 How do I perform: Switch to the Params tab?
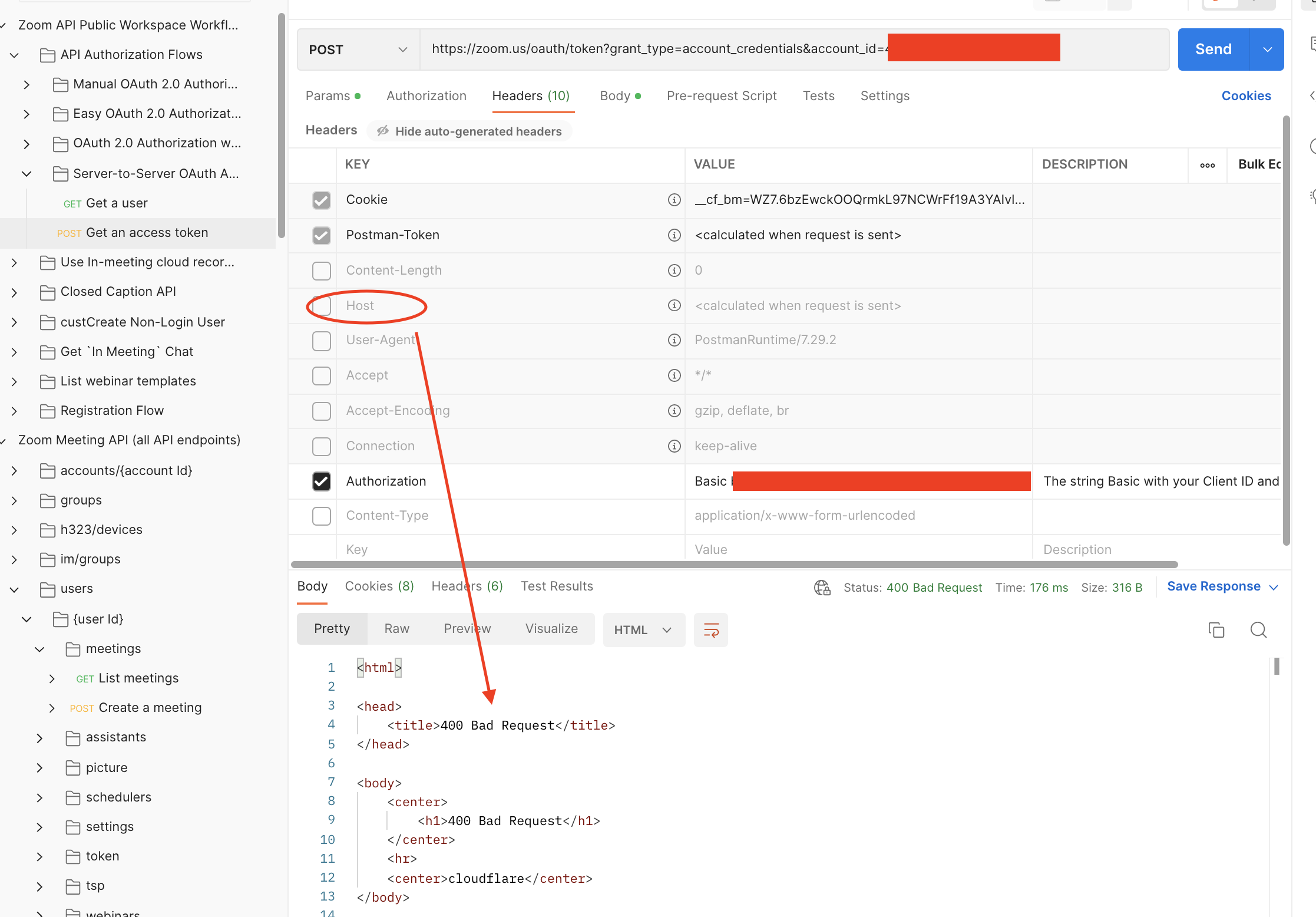[x=333, y=96]
